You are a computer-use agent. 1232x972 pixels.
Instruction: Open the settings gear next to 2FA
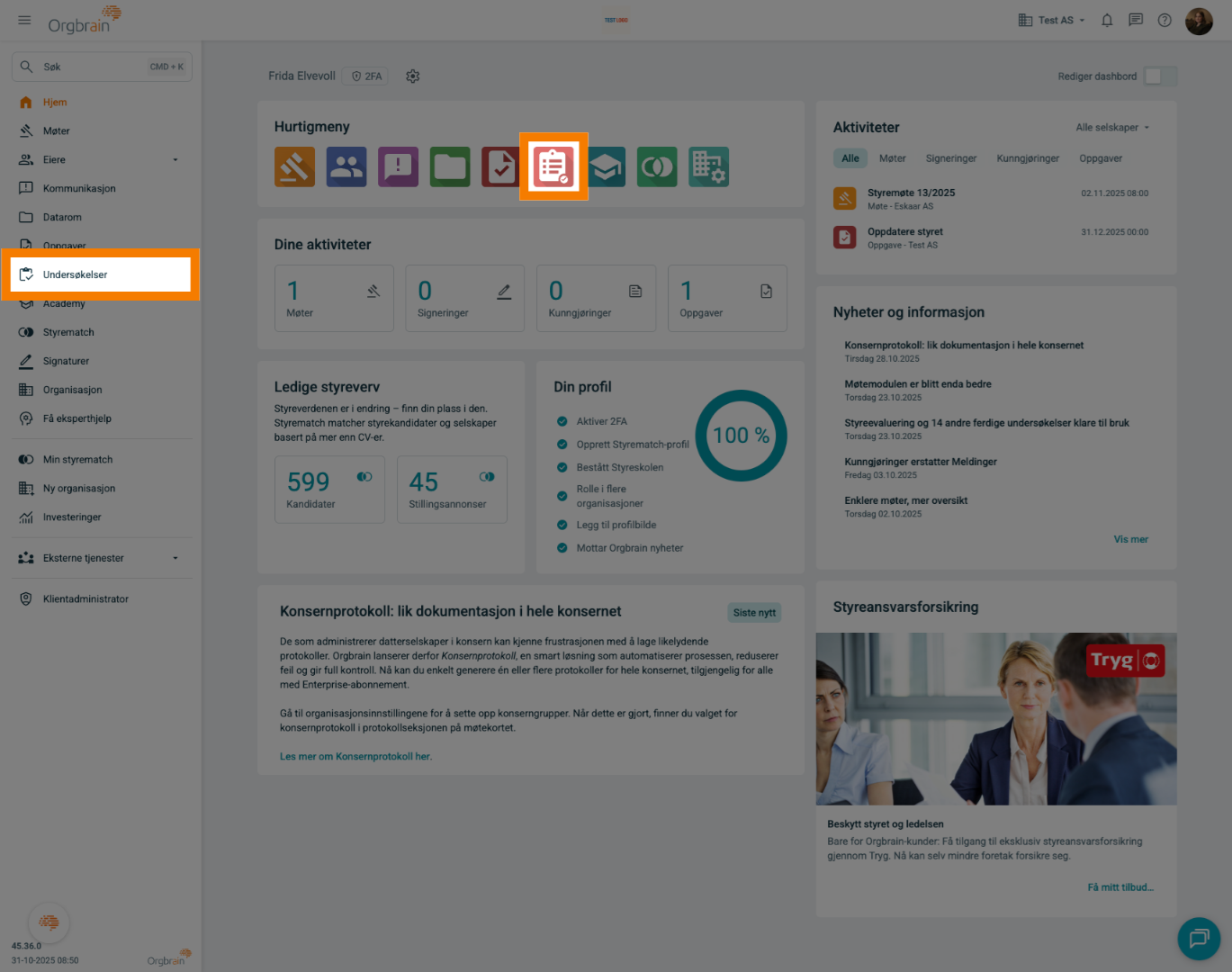413,76
